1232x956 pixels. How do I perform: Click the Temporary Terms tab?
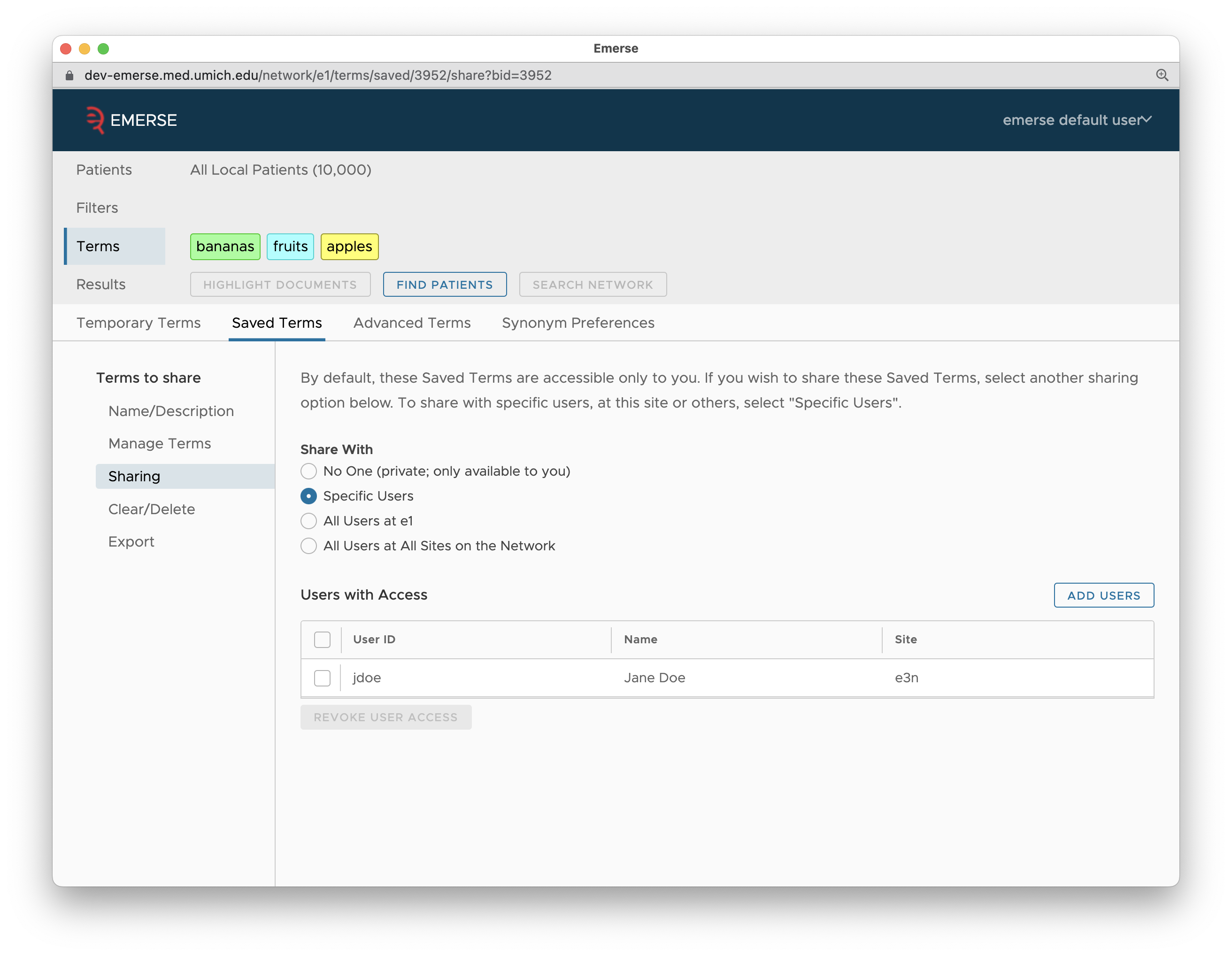139,322
